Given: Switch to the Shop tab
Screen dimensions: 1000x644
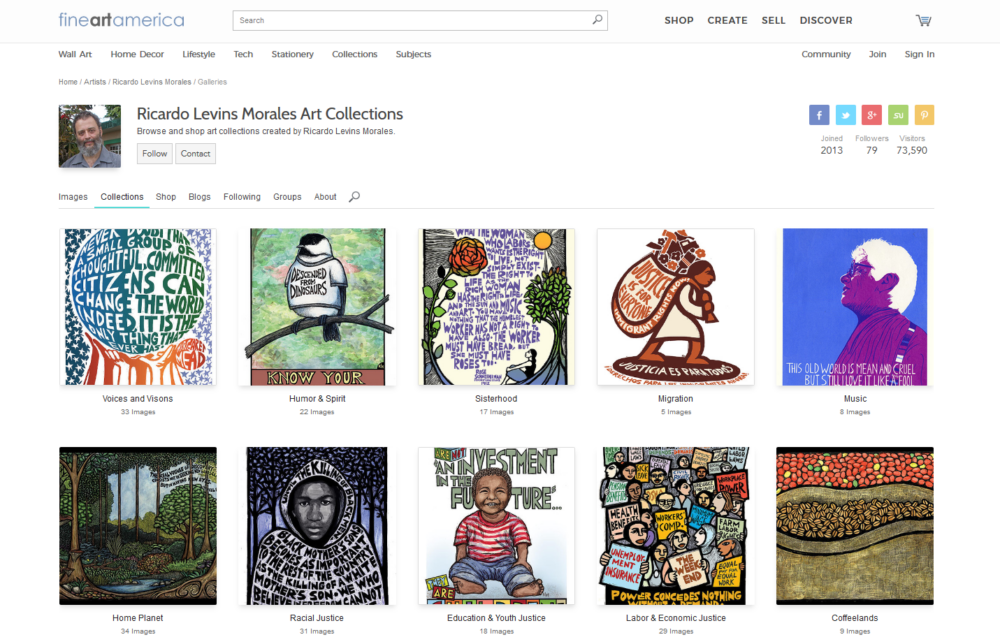Looking at the screenshot, I should click(166, 197).
